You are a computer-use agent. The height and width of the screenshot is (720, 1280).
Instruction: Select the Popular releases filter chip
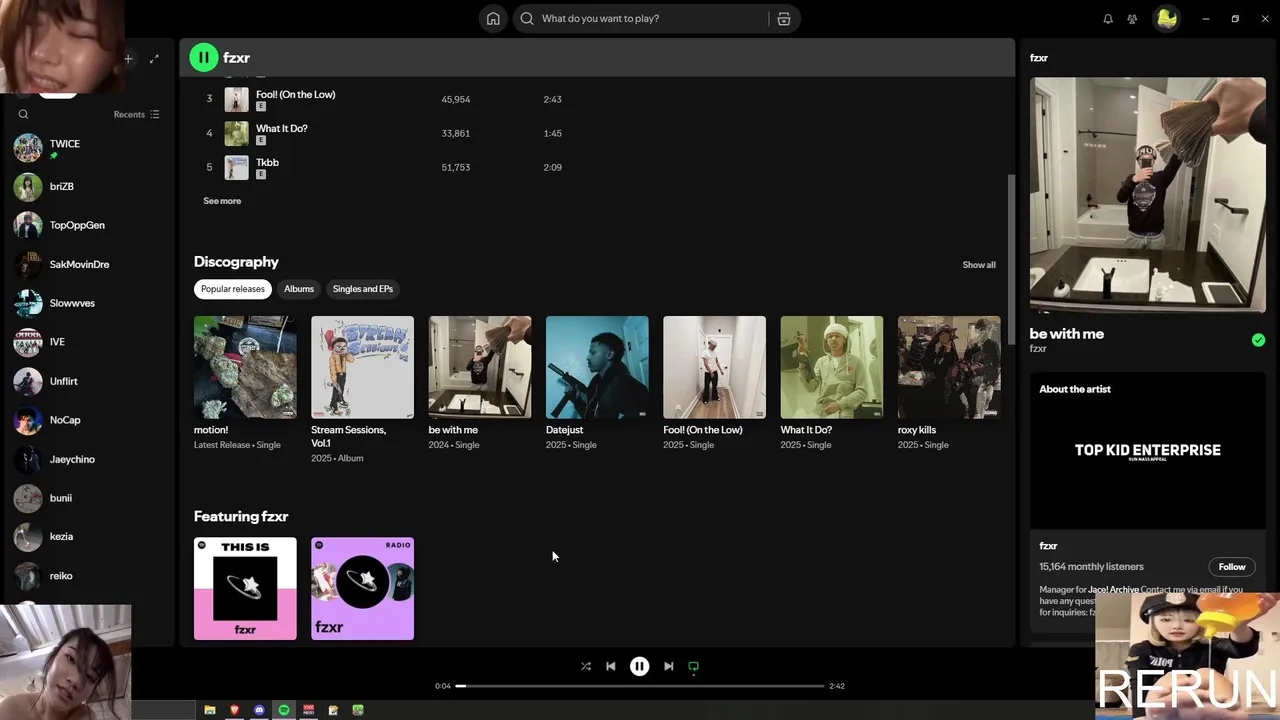[x=233, y=289]
